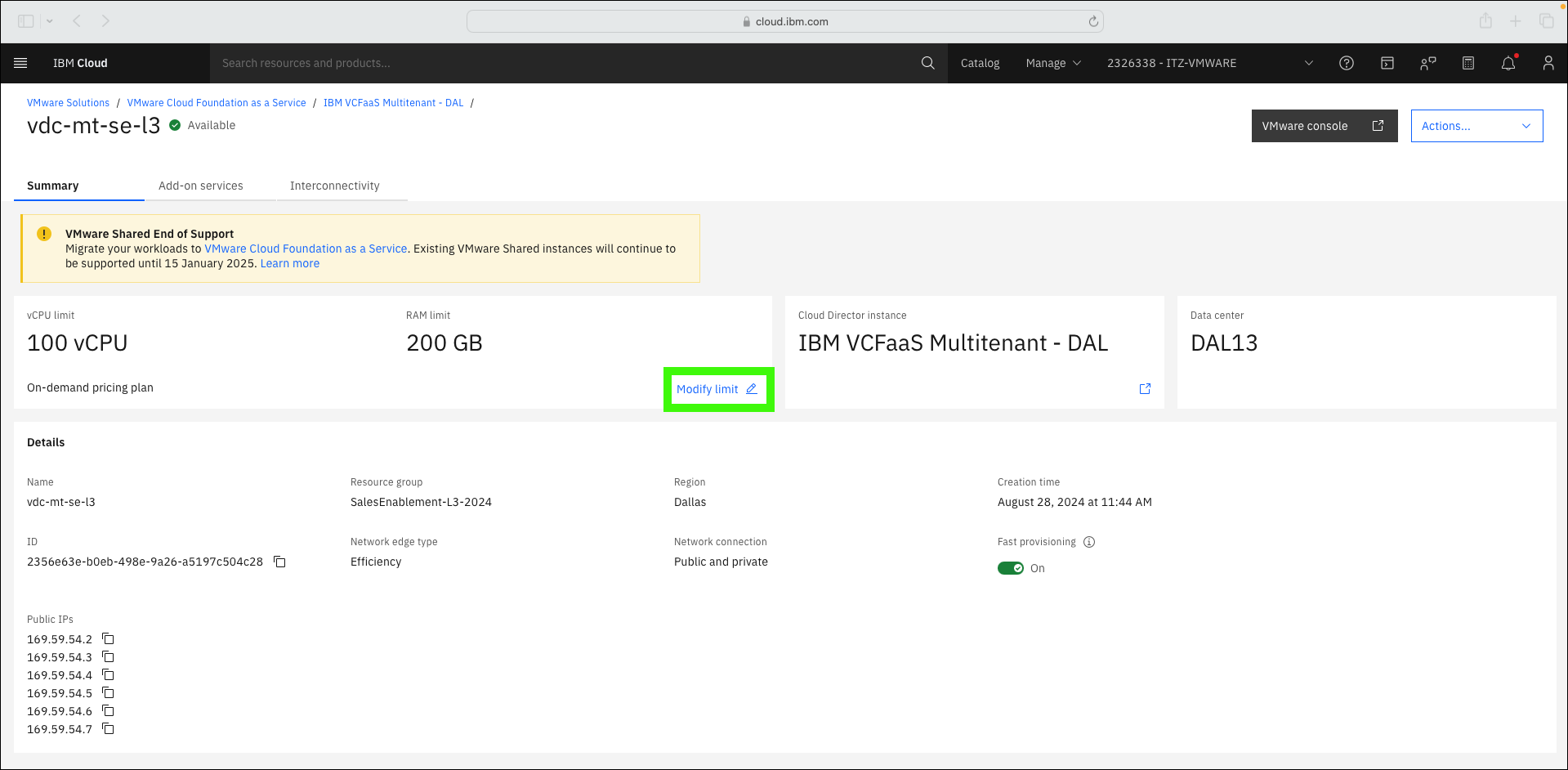Launch the IBM Cloud Shell icon

click(x=1387, y=63)
